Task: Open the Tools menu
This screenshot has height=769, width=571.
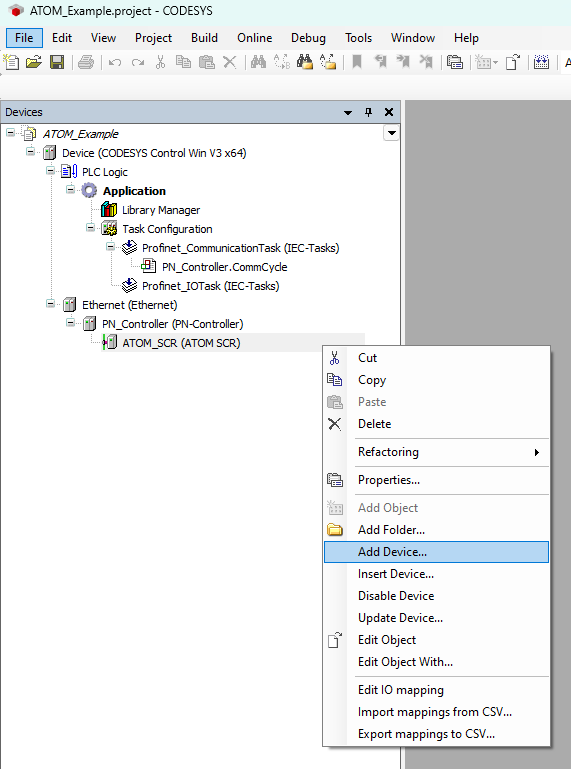Action: [359, 38]
